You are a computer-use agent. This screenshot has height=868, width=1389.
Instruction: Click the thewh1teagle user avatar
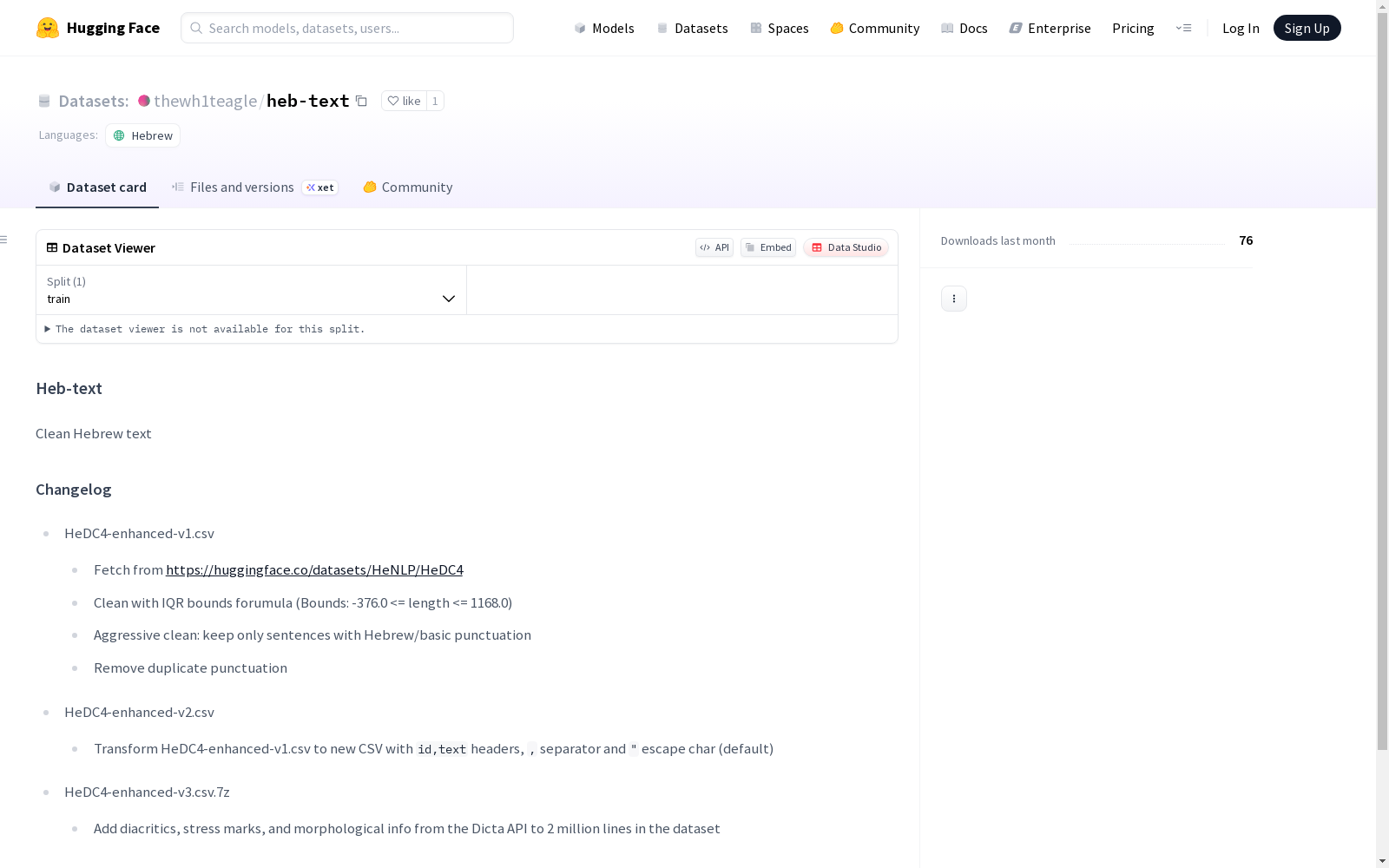[144, 101]
